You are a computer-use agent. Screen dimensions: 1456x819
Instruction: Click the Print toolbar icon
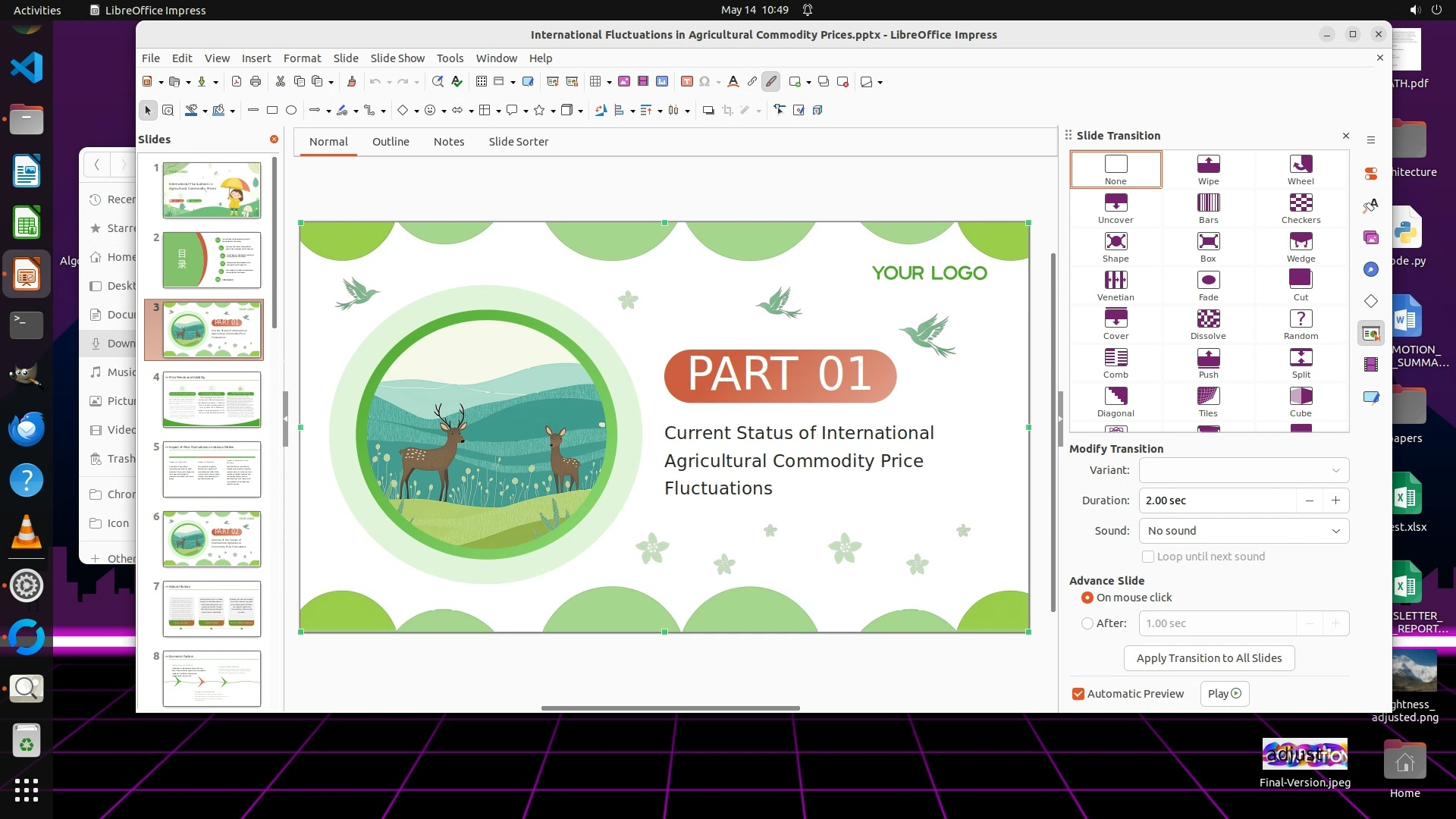tap(256, 82)
